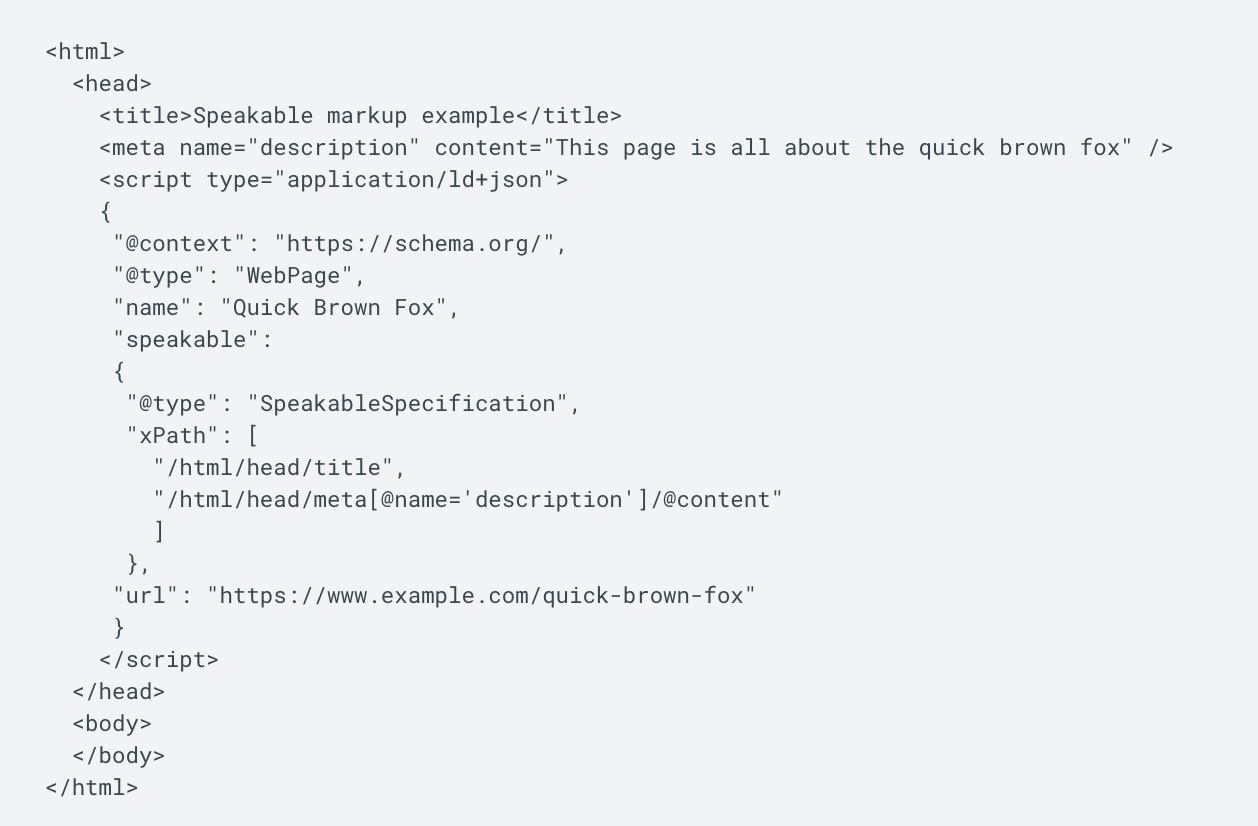This screenshot has width=1258, height=826.
Task: Click the title text 'Speakable markup example'
Action: coord(353,116)
